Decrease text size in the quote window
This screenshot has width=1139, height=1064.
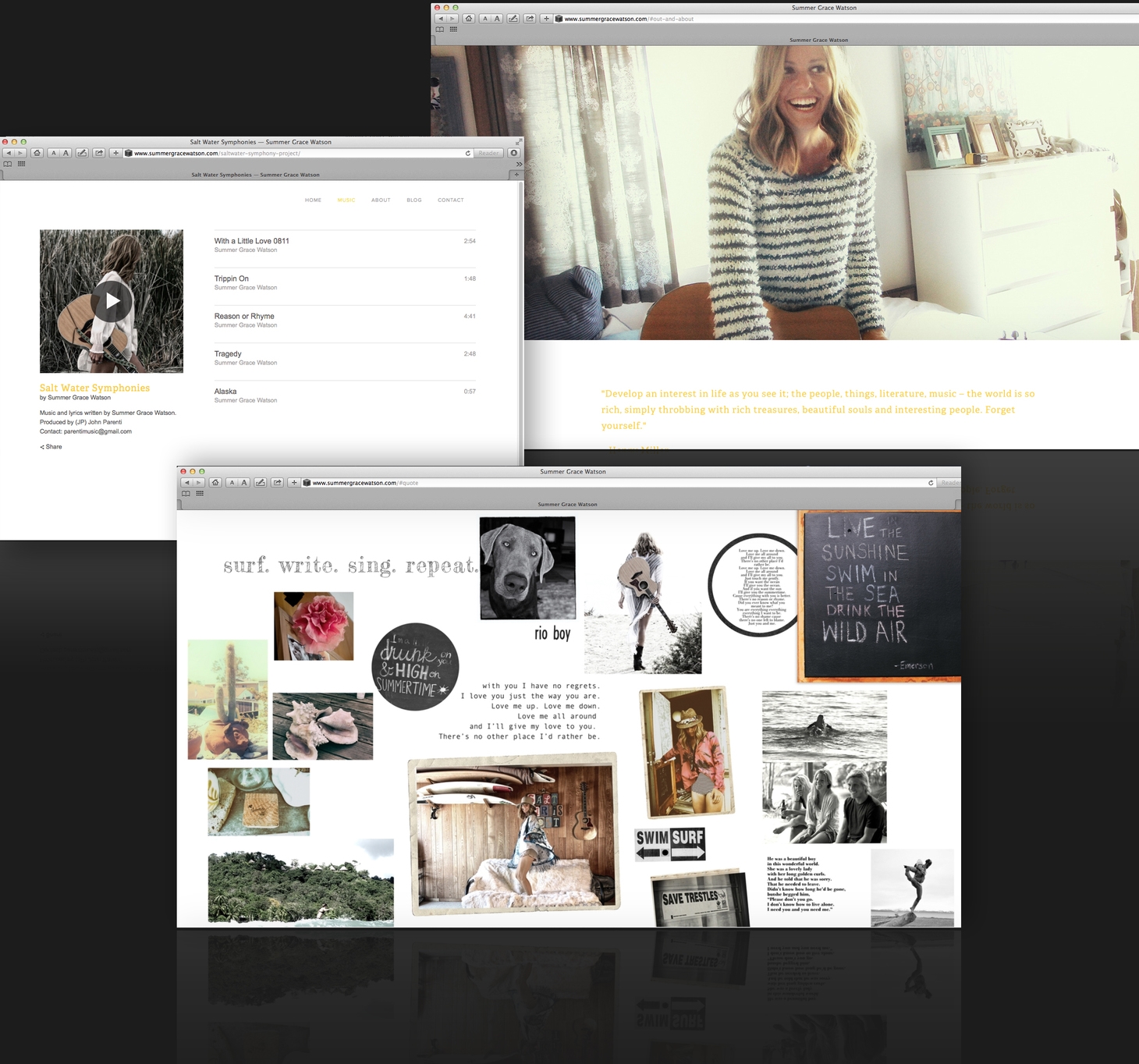pyautogui.click(x=232, y=483)
